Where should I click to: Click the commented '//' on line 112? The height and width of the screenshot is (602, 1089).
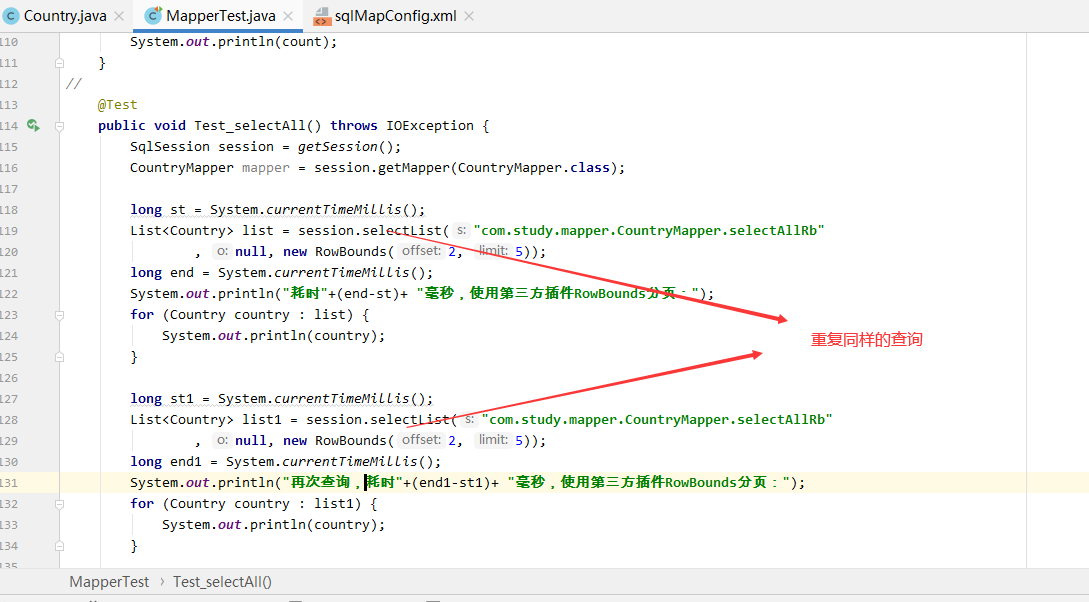[x=74, y=84]
